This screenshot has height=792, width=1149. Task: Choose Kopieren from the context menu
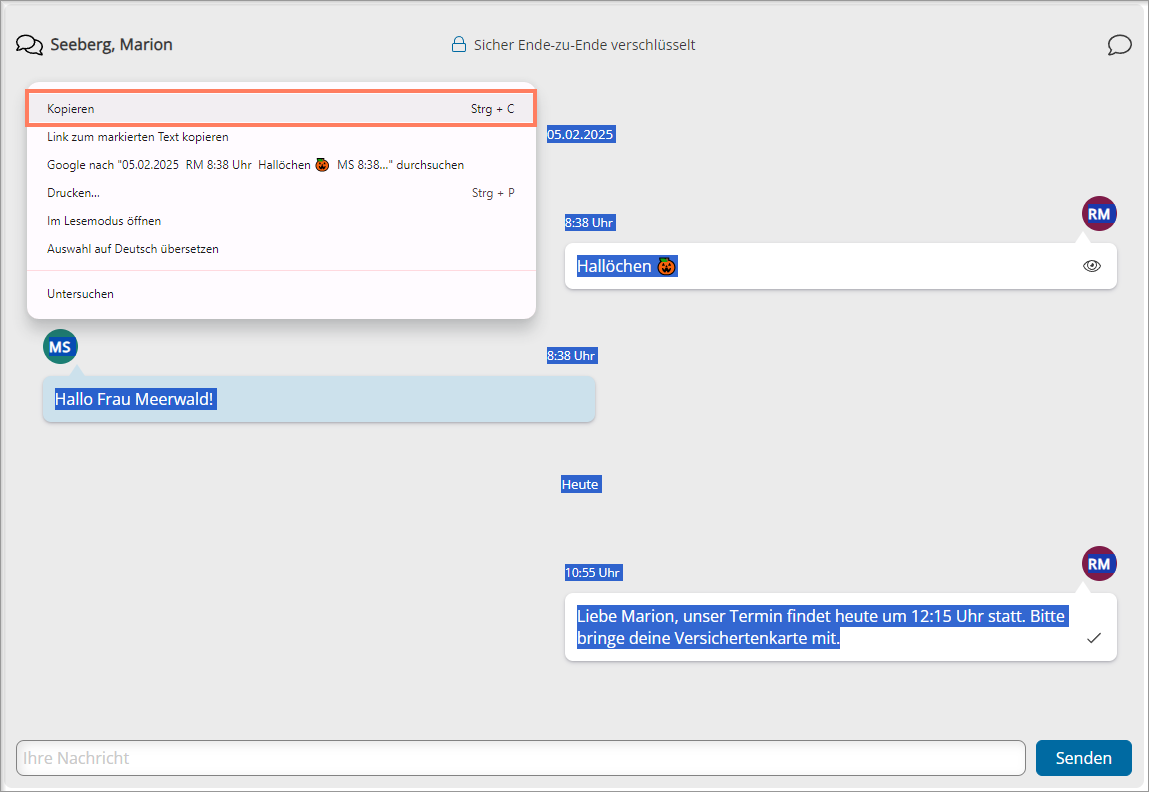pyautogui.click(x=281, y=108)
